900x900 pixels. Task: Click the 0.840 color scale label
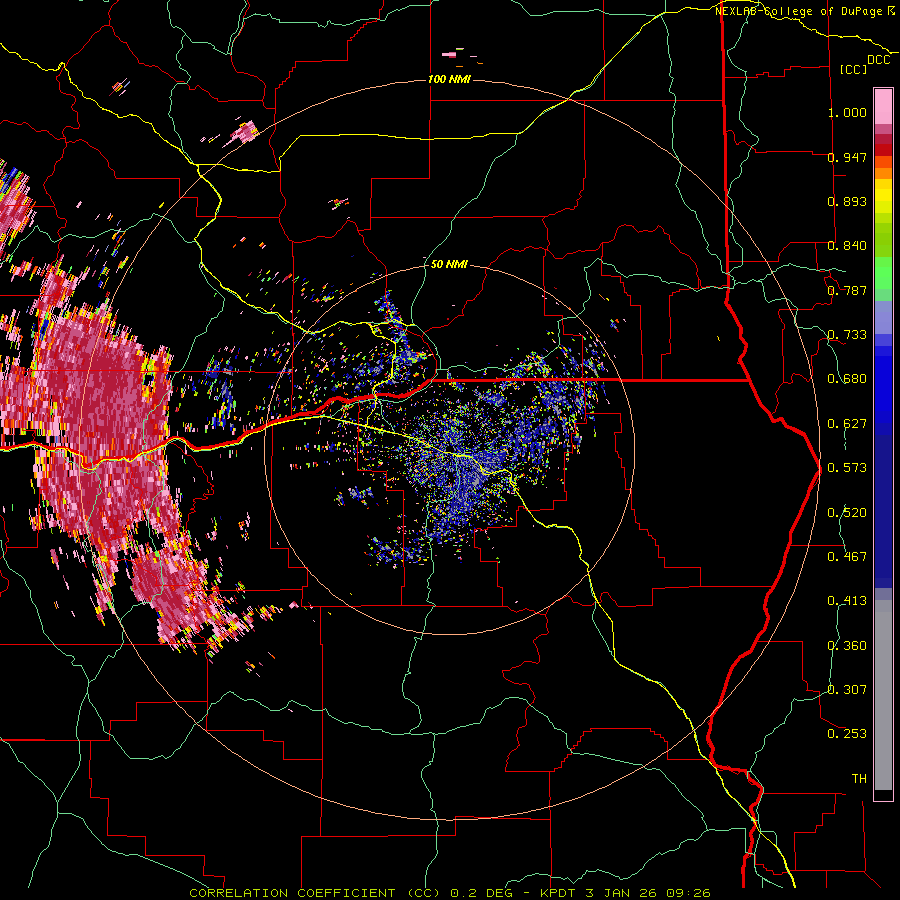click(x=847, y=246)
